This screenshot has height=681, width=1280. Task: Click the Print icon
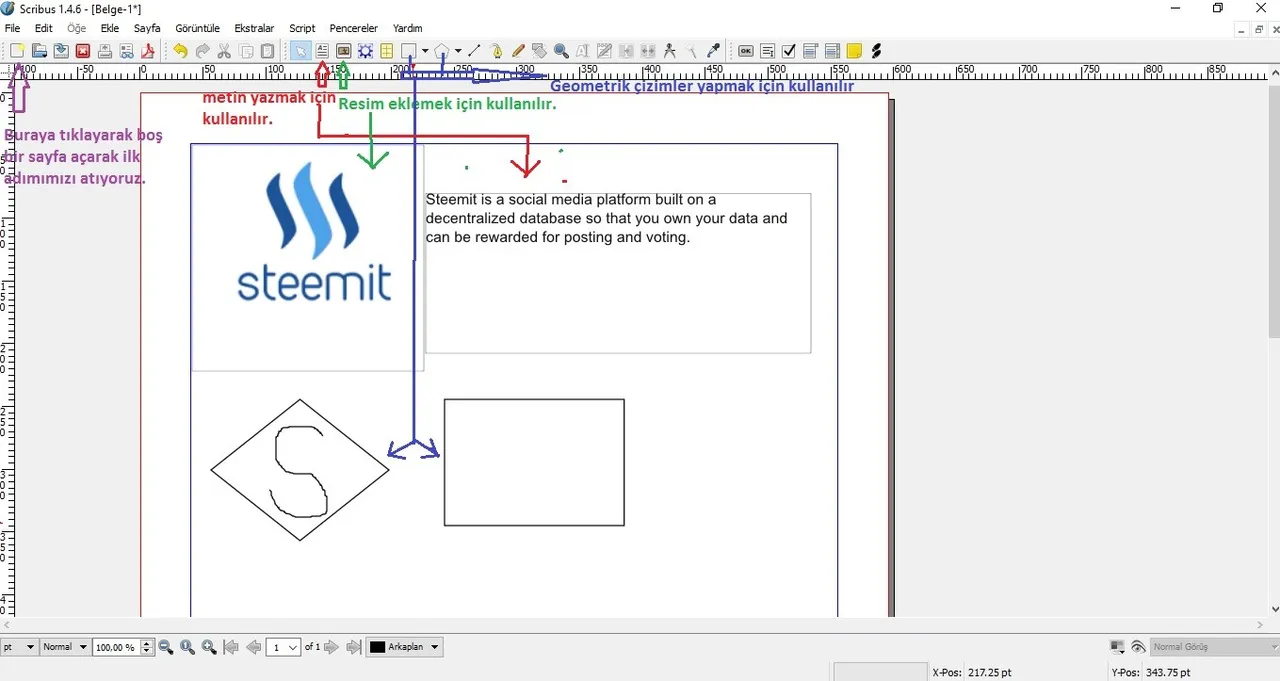(105, 51)
